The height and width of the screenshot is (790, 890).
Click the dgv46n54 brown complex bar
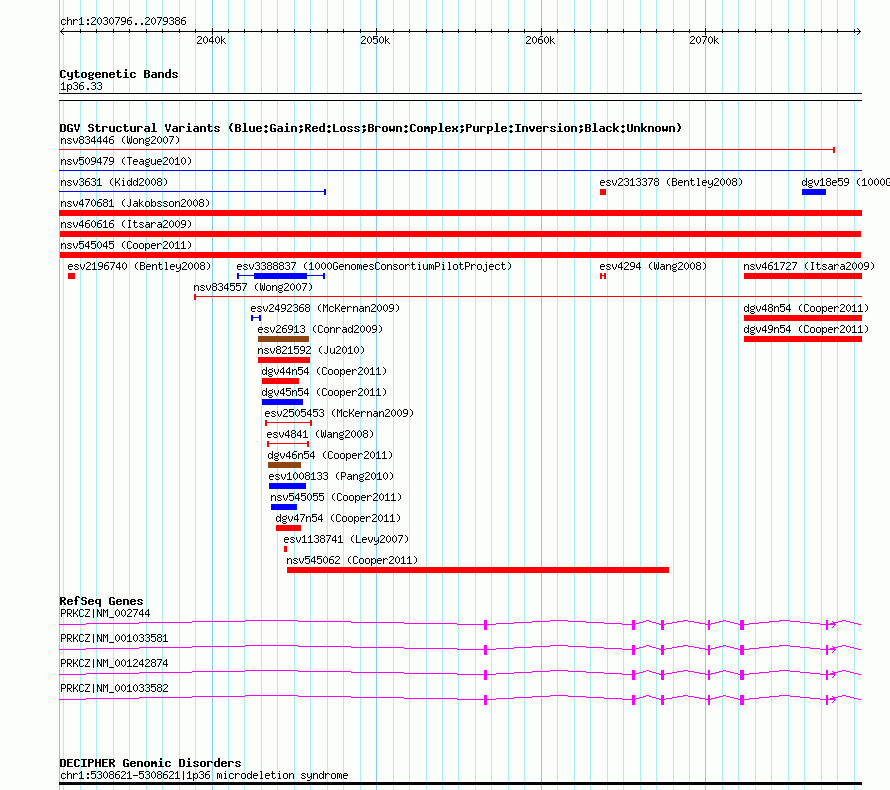point(284,465)
